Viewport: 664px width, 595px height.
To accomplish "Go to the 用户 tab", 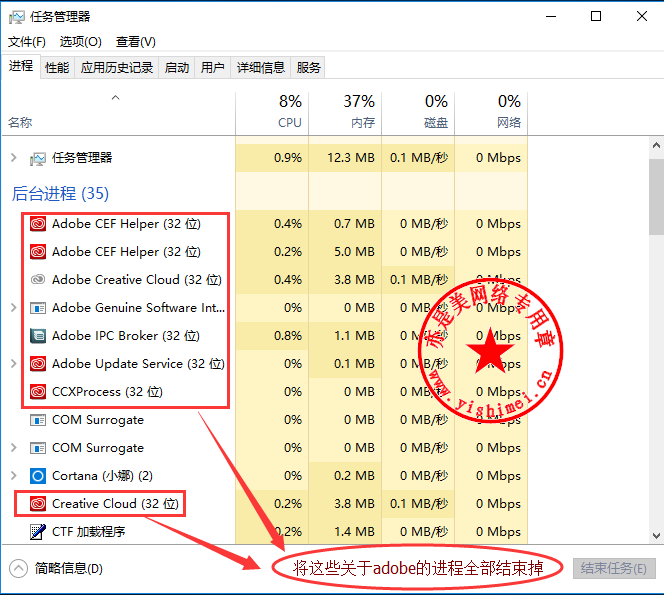I will point(213,68).
